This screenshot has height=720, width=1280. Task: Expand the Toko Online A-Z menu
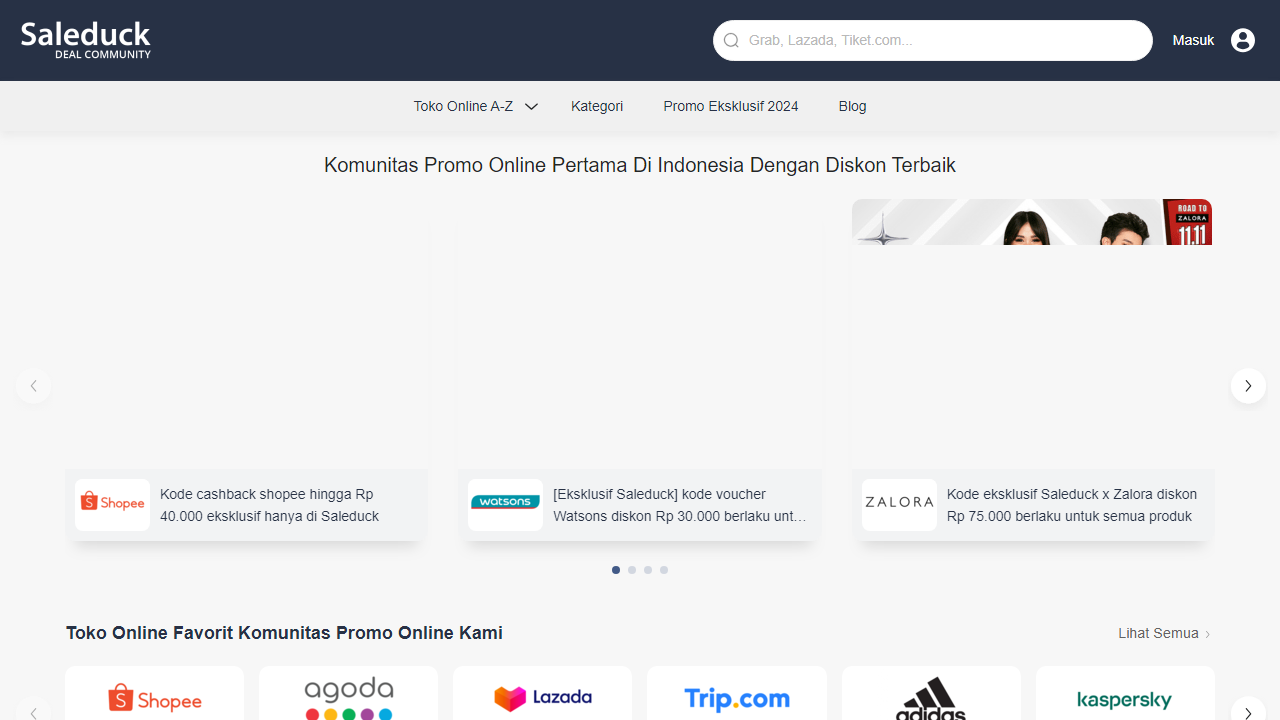pos(474,106)
